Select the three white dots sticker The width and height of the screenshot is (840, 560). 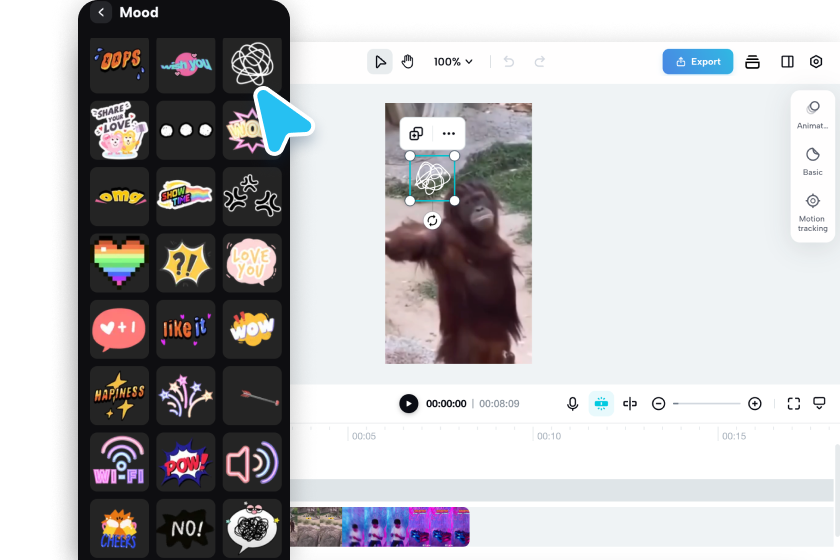[x=186, y=130]
